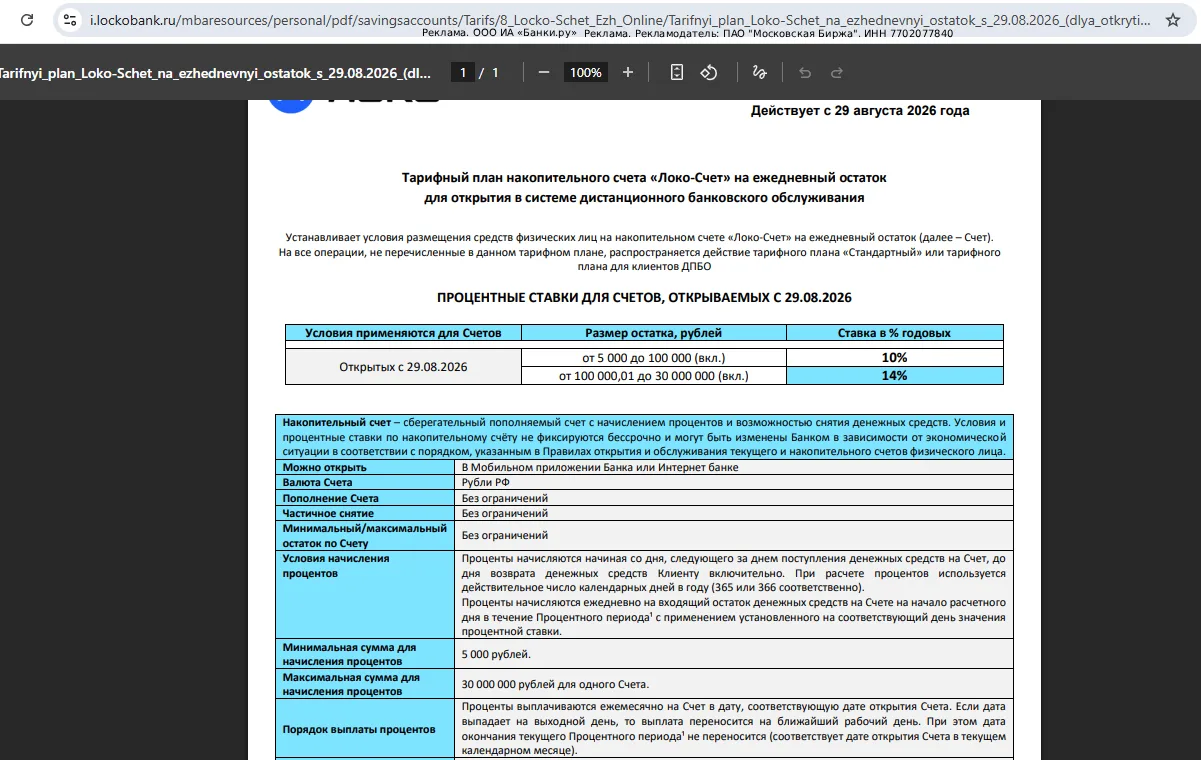This screenshot has height=760, width=1201.
Task: Click 'Без ограничений' beside Пополнение Счета
Action: click(504, 498)
